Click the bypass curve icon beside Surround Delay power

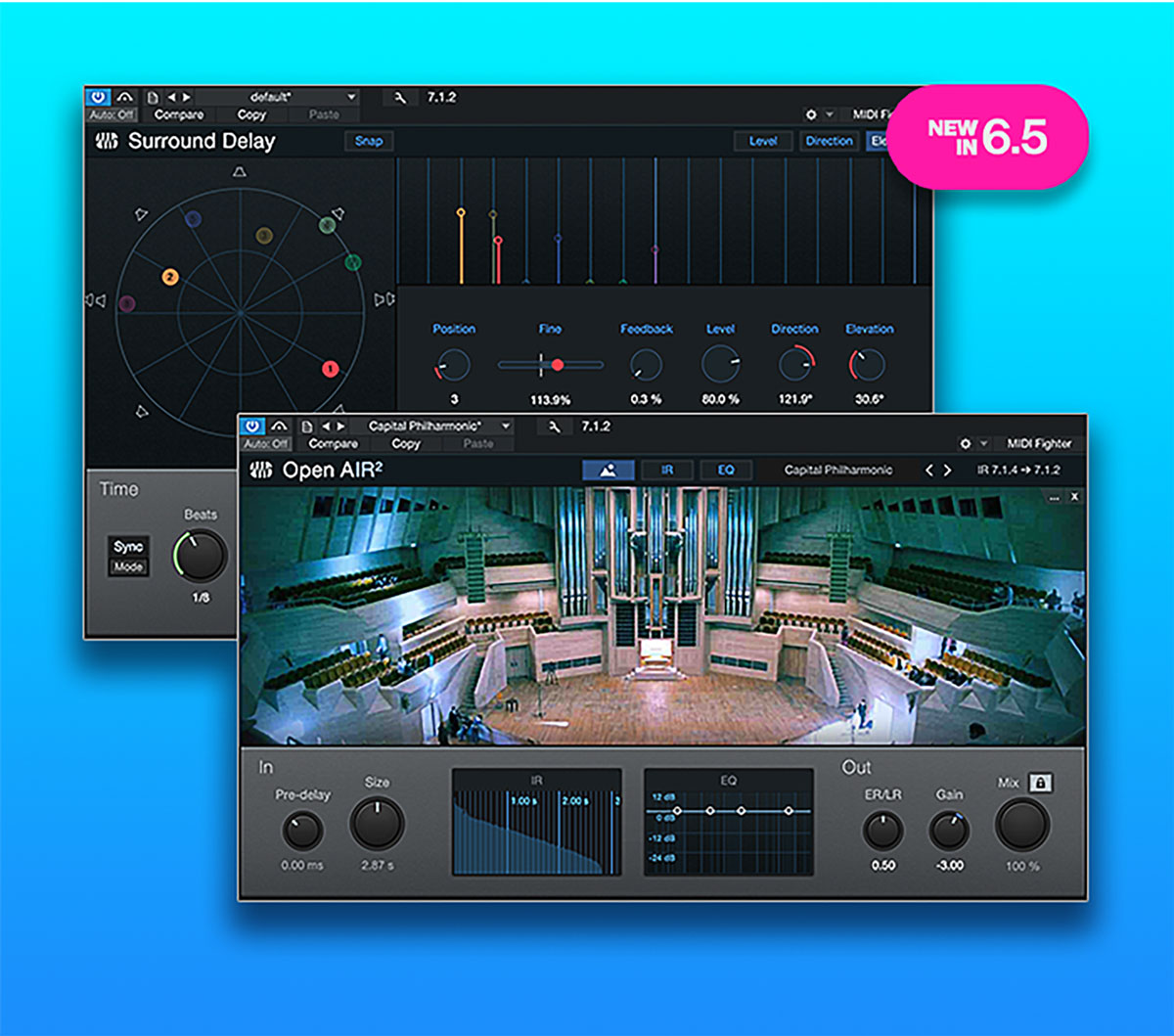[124, 97]
